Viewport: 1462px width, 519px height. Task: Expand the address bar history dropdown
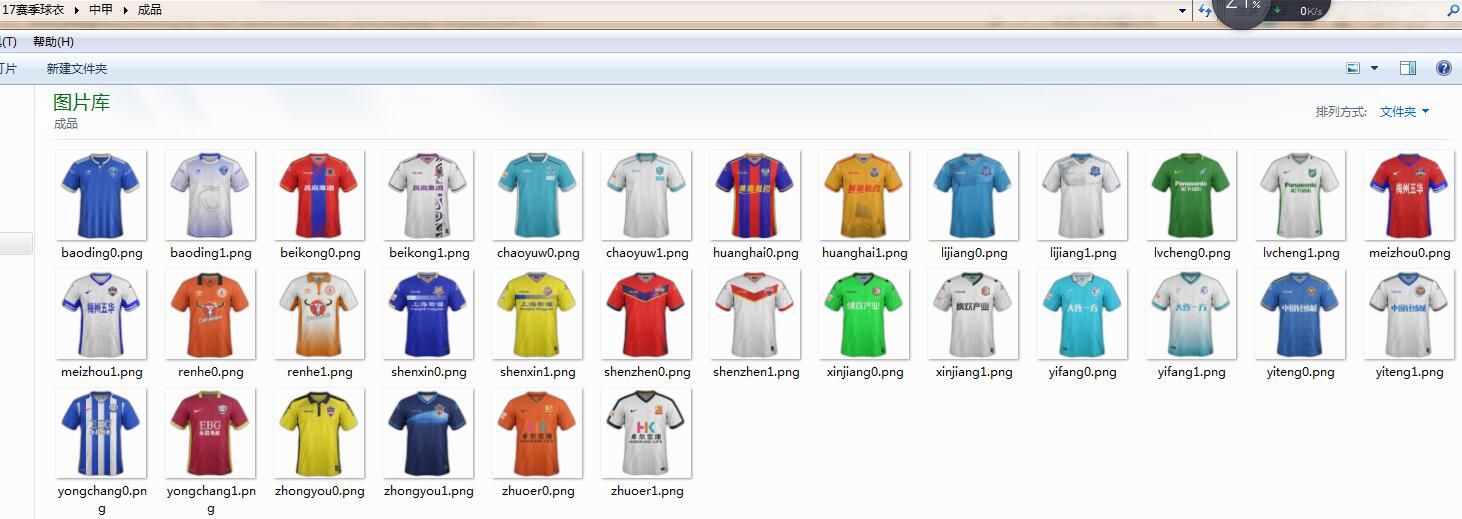[x=1183, y=10]
